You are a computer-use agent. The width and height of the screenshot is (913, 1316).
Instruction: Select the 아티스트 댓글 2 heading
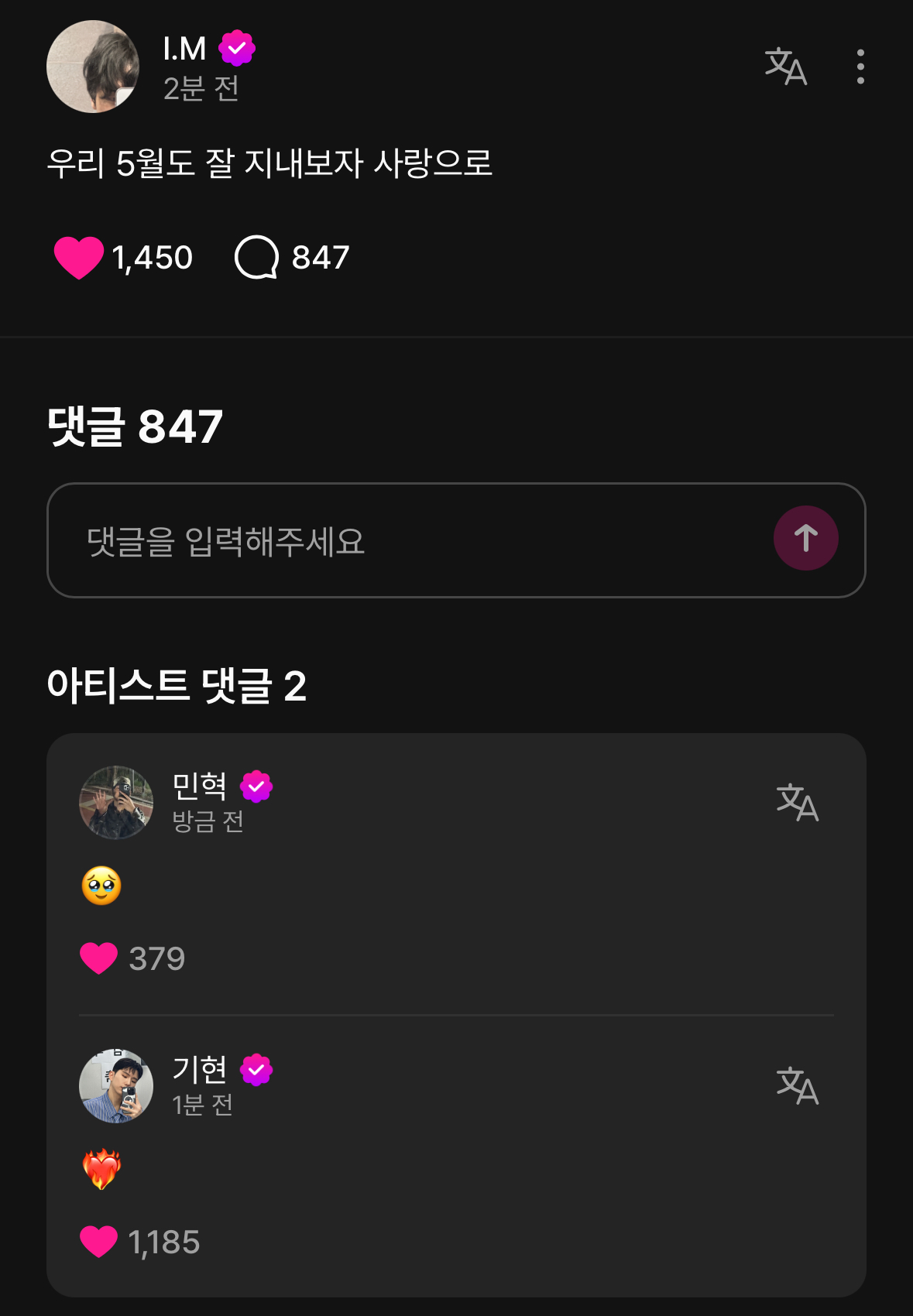(x=177, y=686)
